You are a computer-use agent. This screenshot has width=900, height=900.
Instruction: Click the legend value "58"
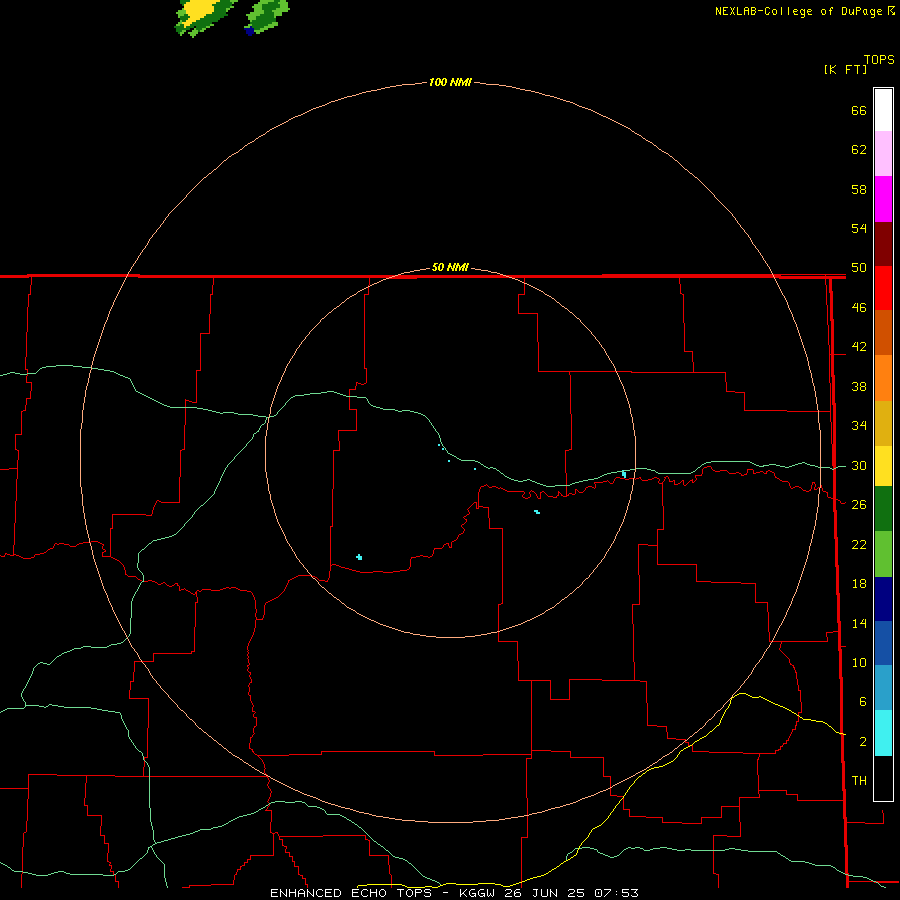pyautogui.click(x=859, y=189)
